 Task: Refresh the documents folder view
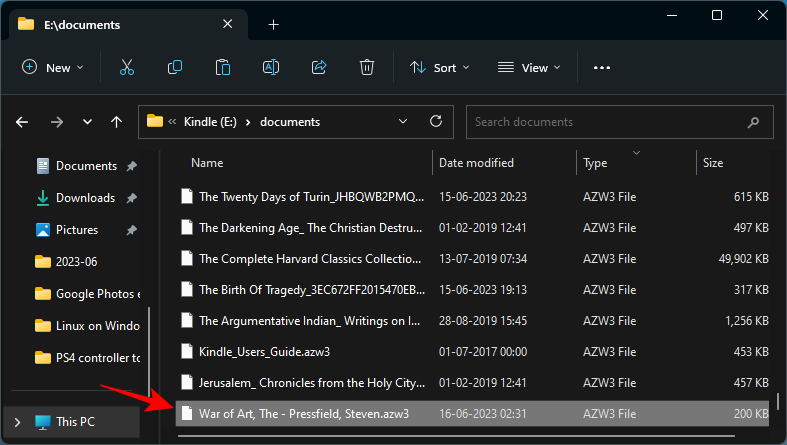pos(435,122)
